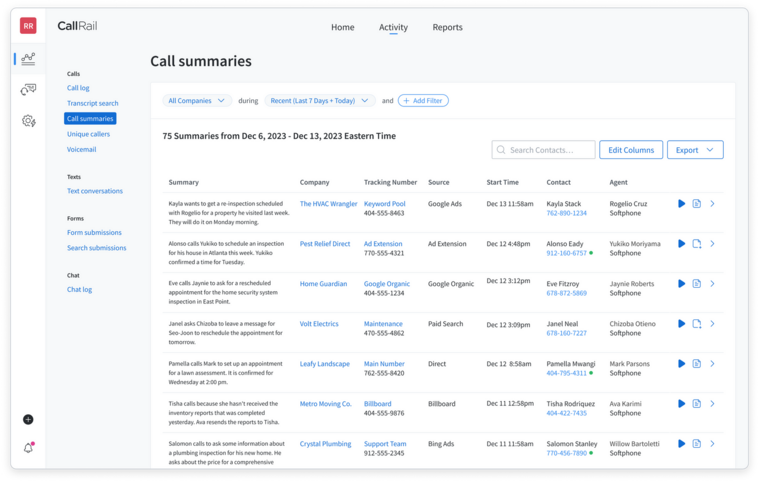Open the settings gear sidebar icon
This screenshot has height=482, width=759.
29,120
